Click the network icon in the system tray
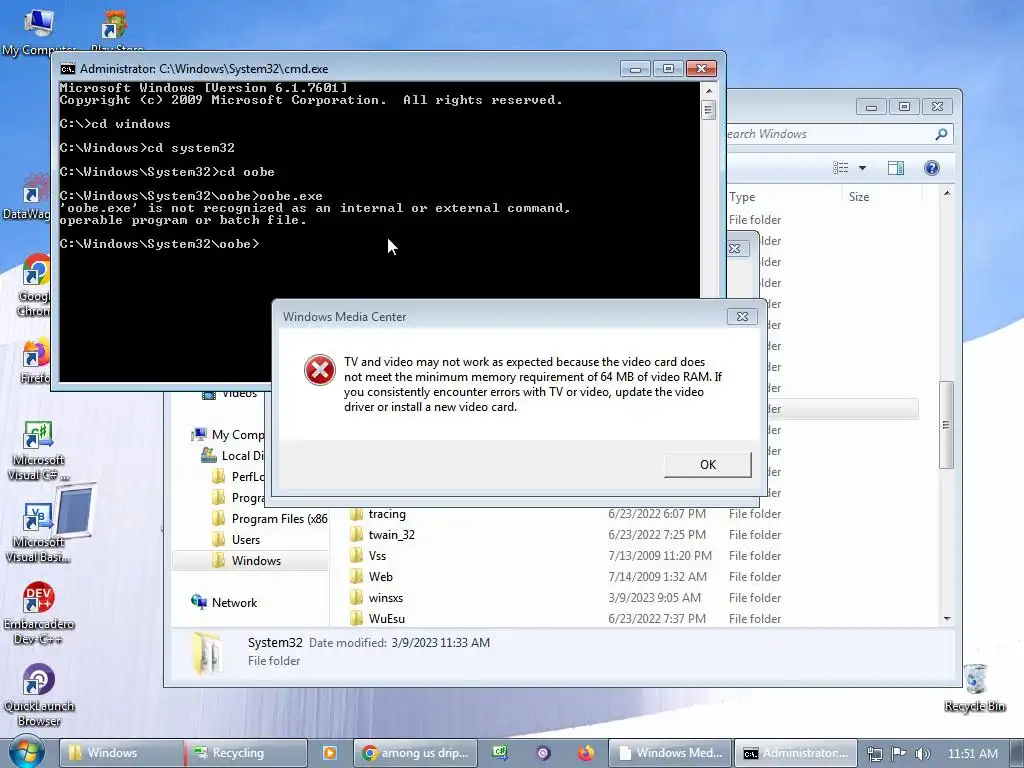This screenshot has width=1024, height=768. tap(874, 754)
